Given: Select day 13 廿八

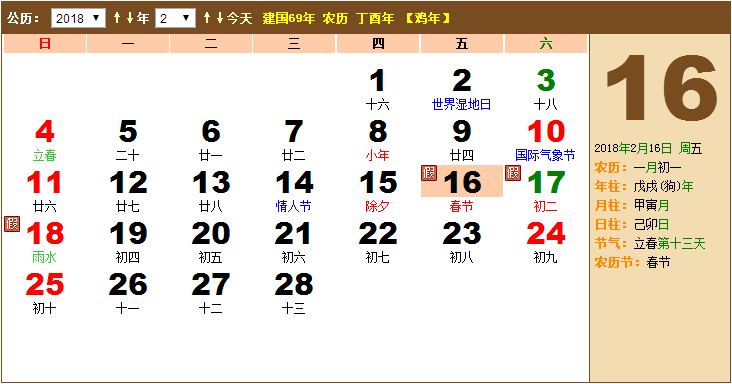Looking at the screenshot, I should pyautogui.click(x=211, y=191).
